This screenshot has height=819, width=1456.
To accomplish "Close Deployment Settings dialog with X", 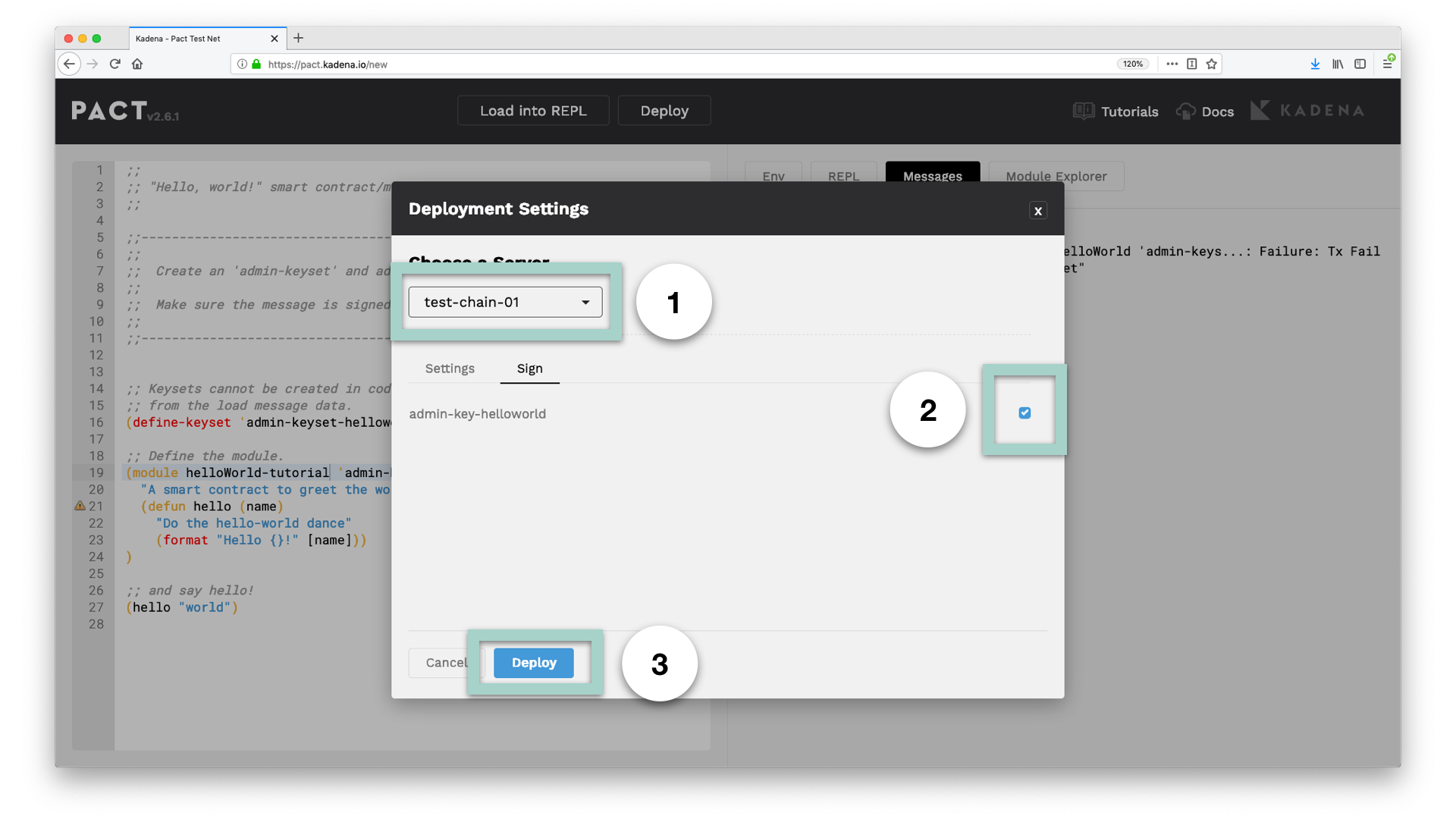I will coord(1038,211).
